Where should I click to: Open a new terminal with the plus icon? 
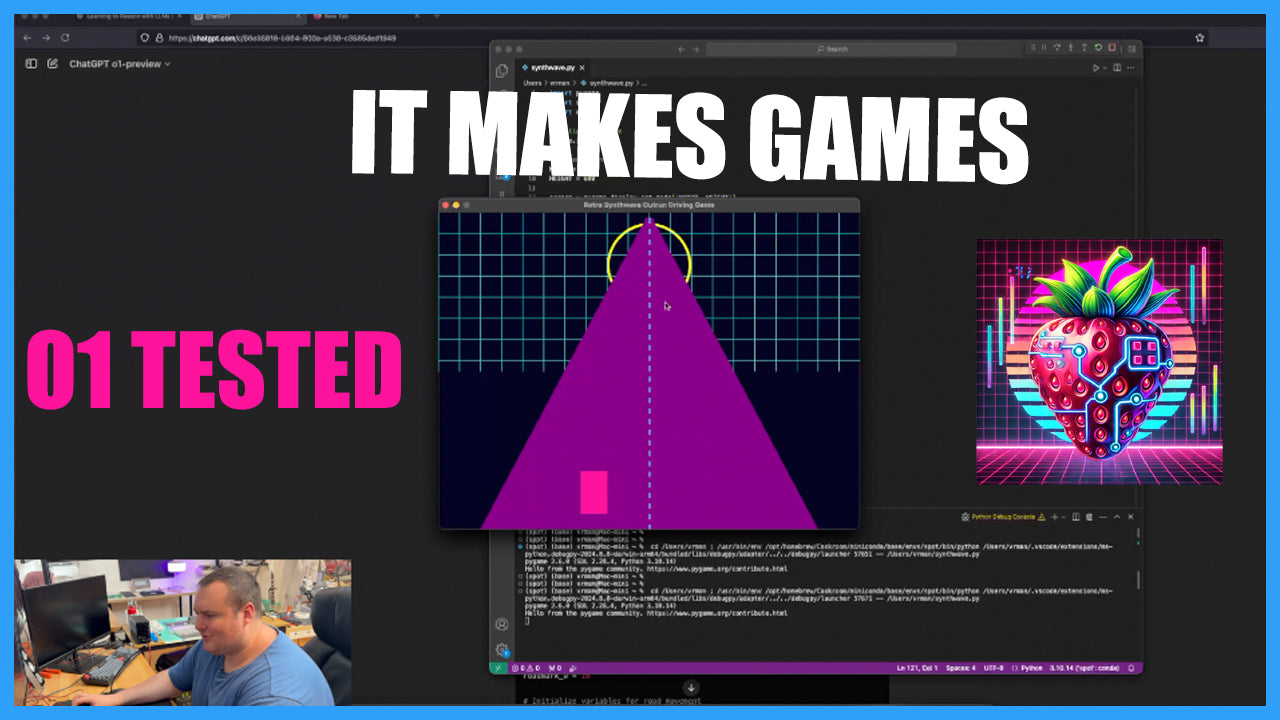tap(1054, 517)
